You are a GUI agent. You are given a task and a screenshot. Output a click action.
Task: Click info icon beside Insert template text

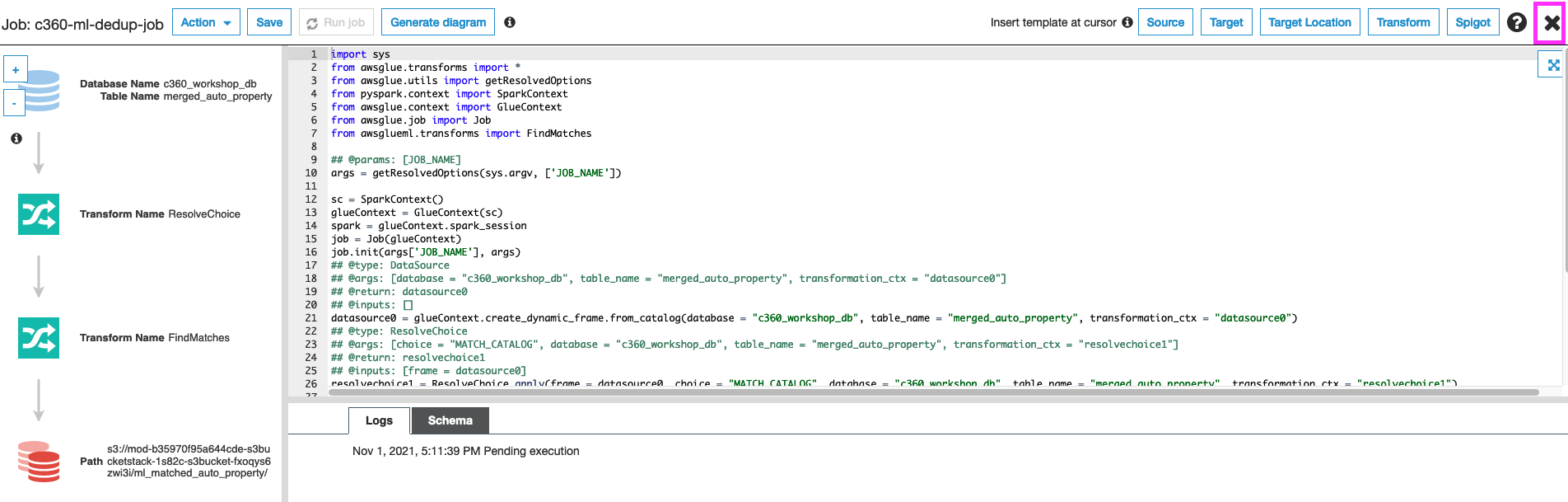1127,22
